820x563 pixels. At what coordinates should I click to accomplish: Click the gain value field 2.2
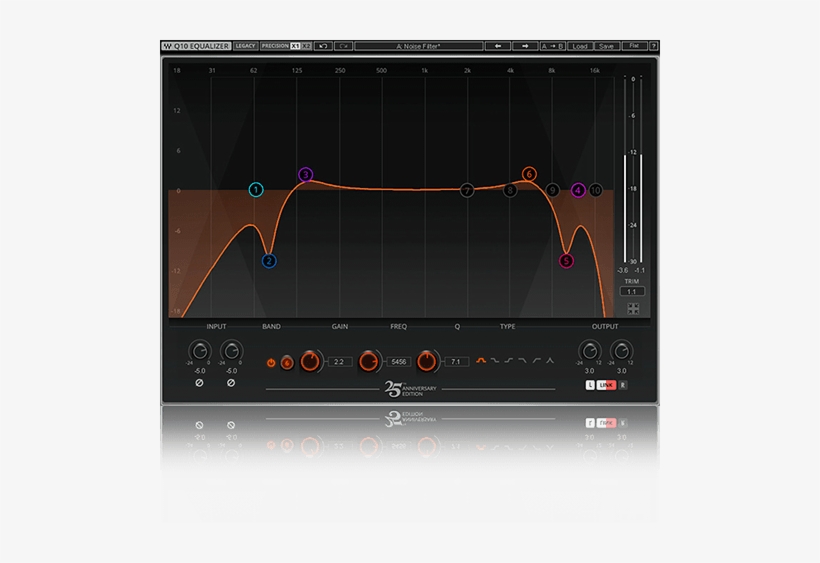coord(340,362)
